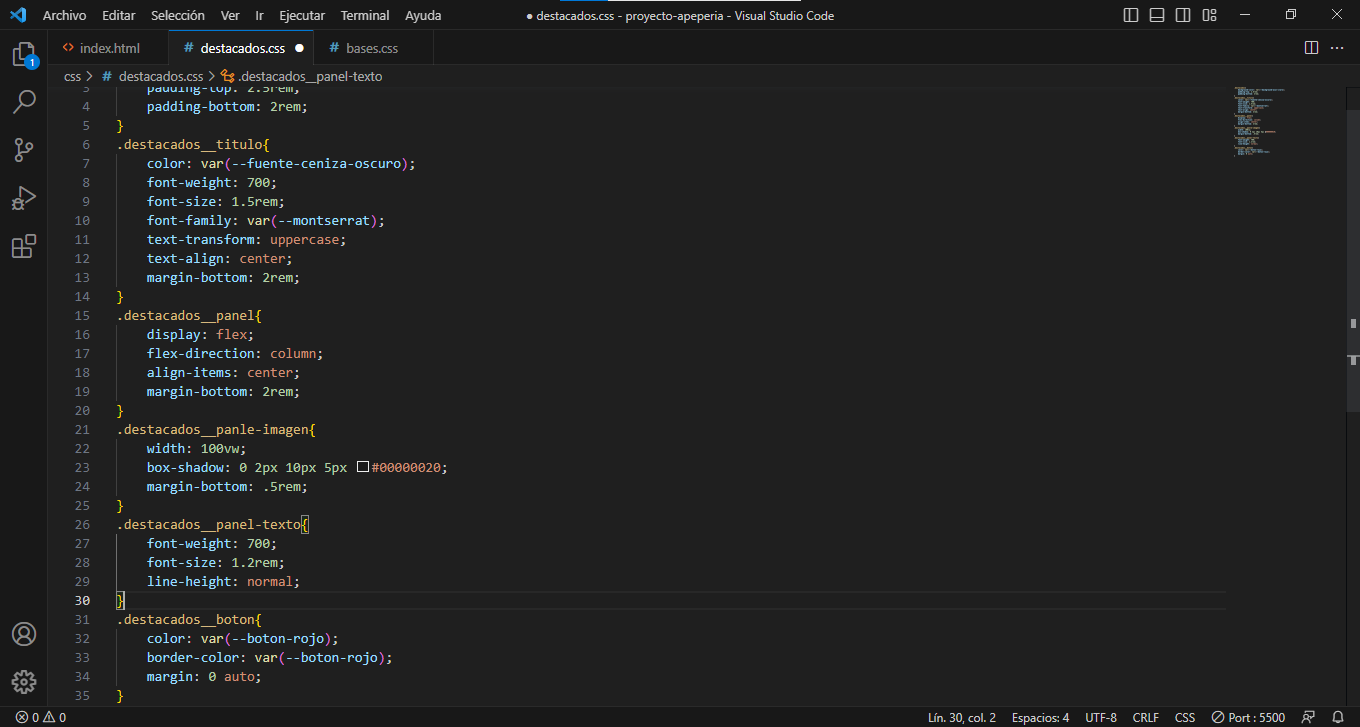Click the unsaved dot on destacados.css tab

298,48
